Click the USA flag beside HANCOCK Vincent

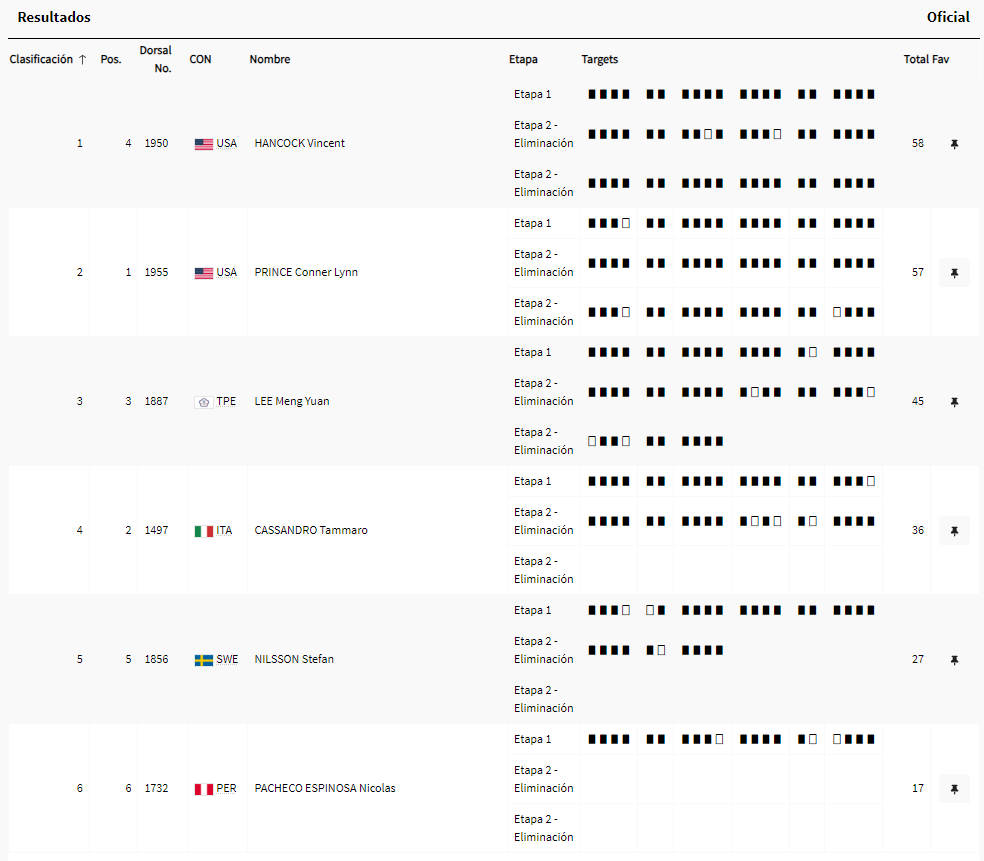[204, 144]
